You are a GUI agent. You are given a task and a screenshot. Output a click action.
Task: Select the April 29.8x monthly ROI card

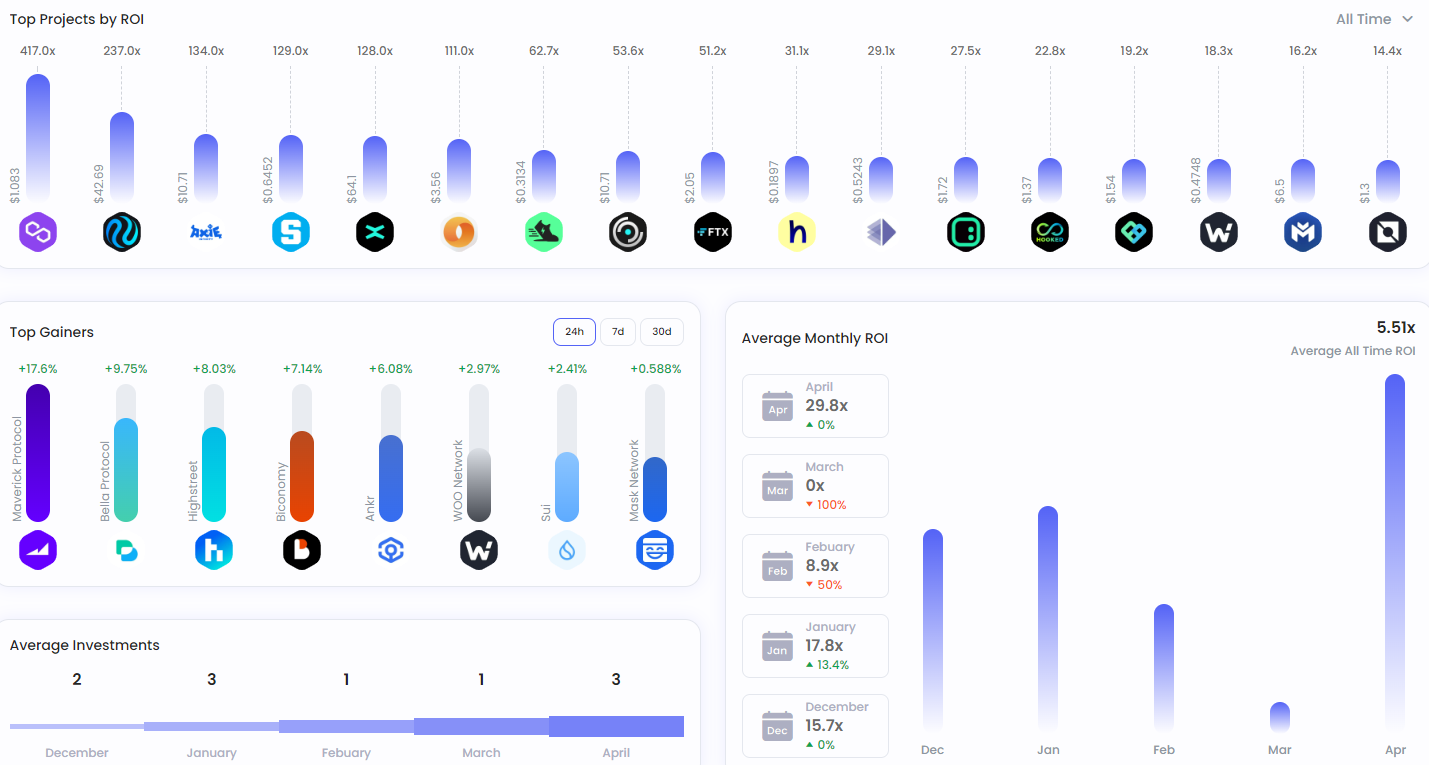pos(815,406)
